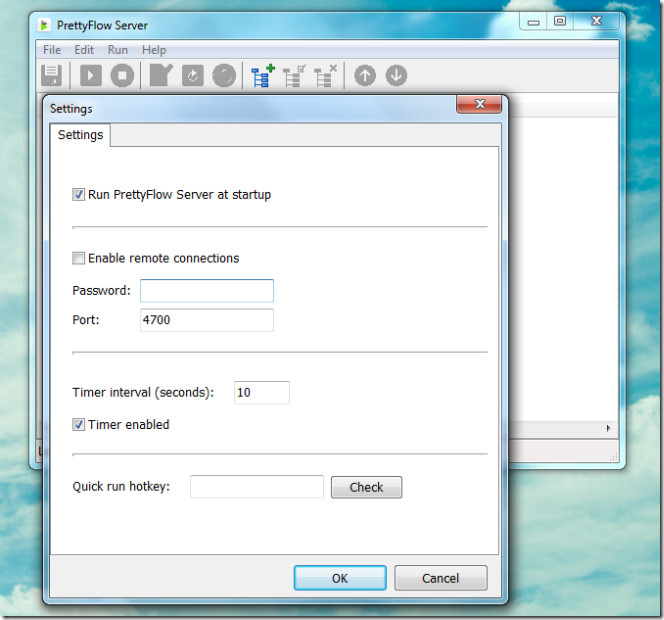Click the Save floppy disk toolbar icon
This screenshot has height=620, width=664.
coord(52,75)
